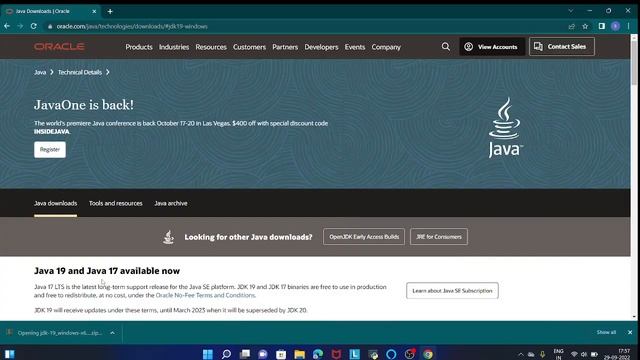640x360 pixels.
Task: Click the Contact Sales button
Action: tap(562, 47)
